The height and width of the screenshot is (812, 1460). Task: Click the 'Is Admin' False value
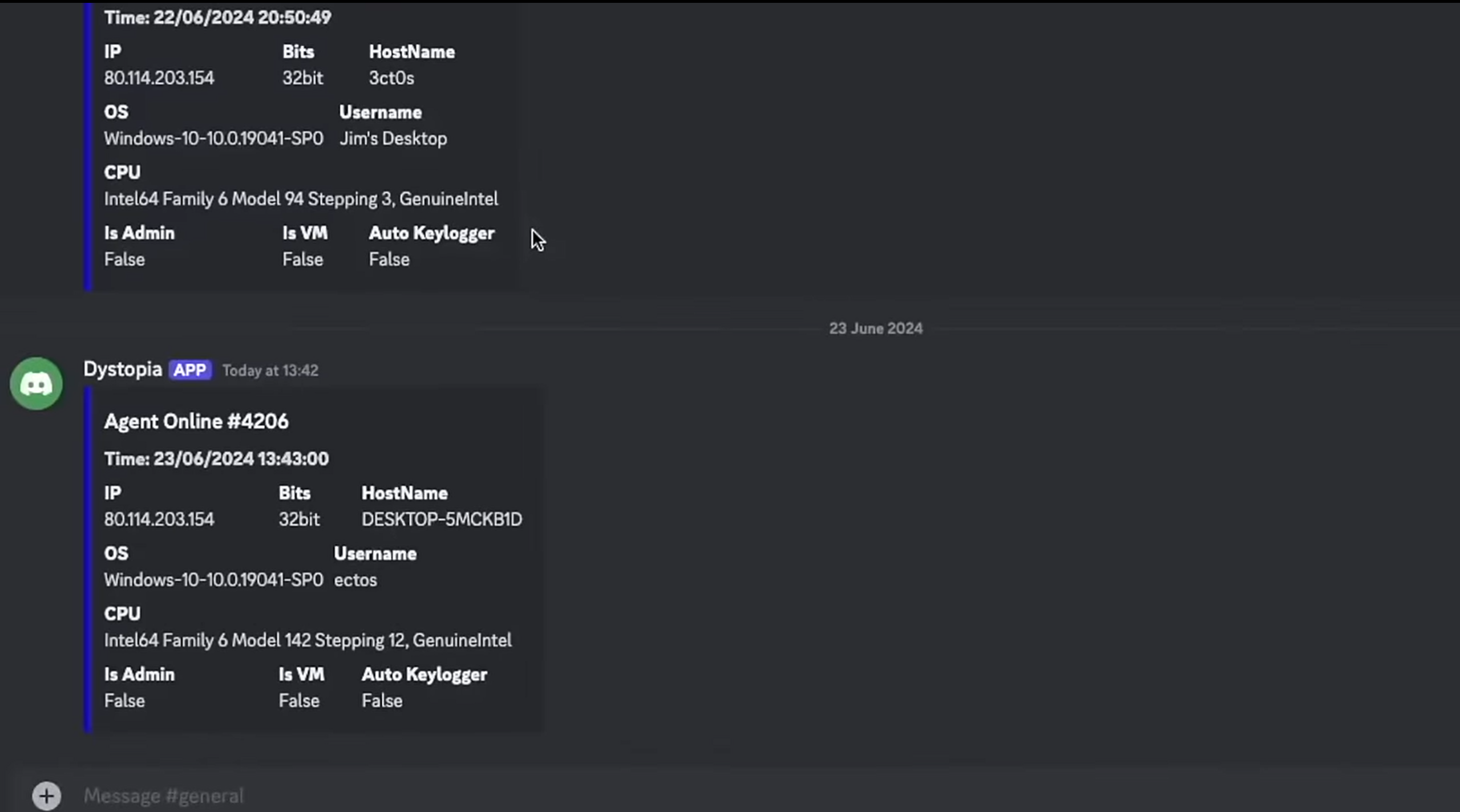click(x=124, y=700)
